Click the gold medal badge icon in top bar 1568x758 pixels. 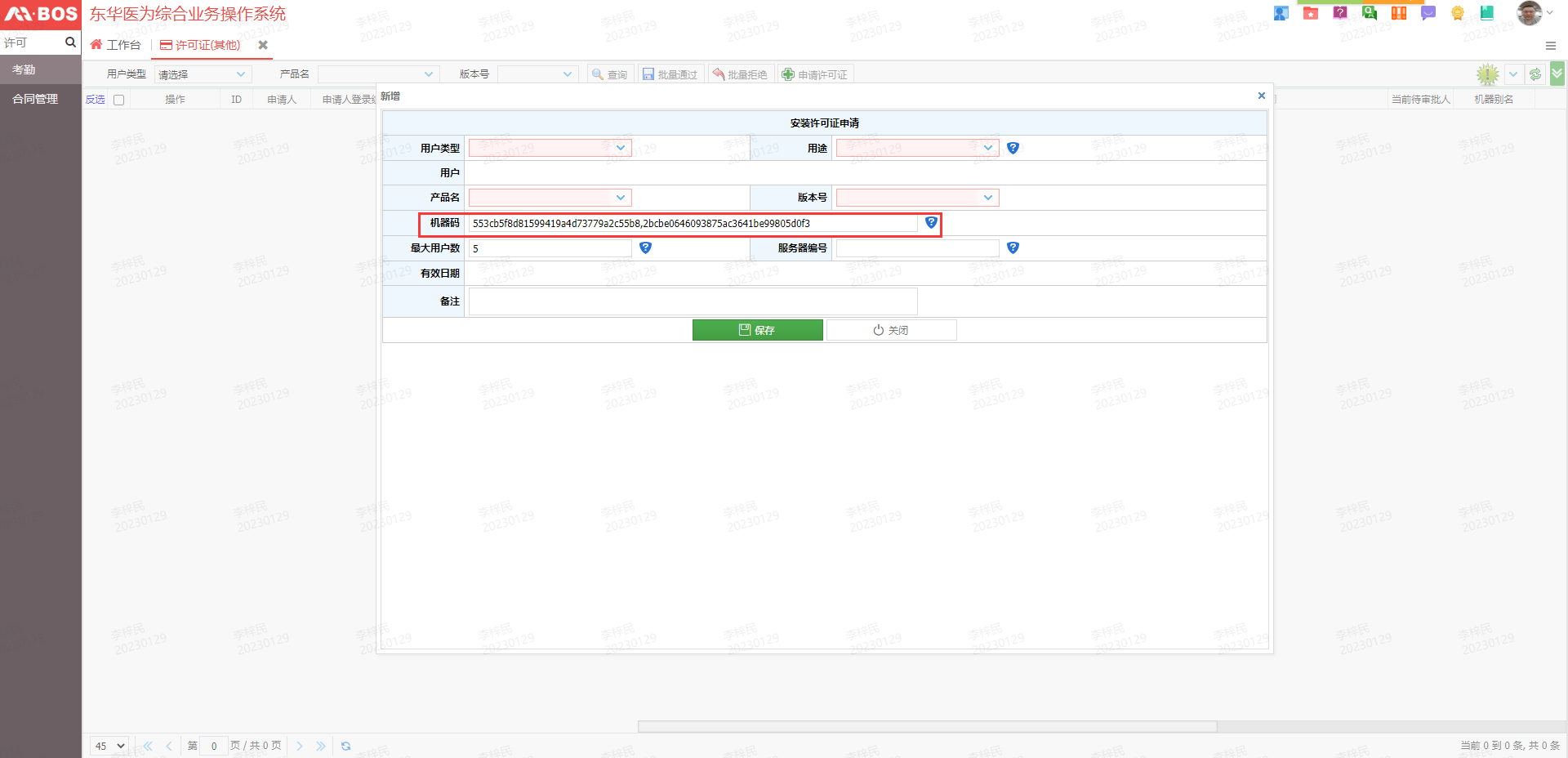coord(1458,13)
